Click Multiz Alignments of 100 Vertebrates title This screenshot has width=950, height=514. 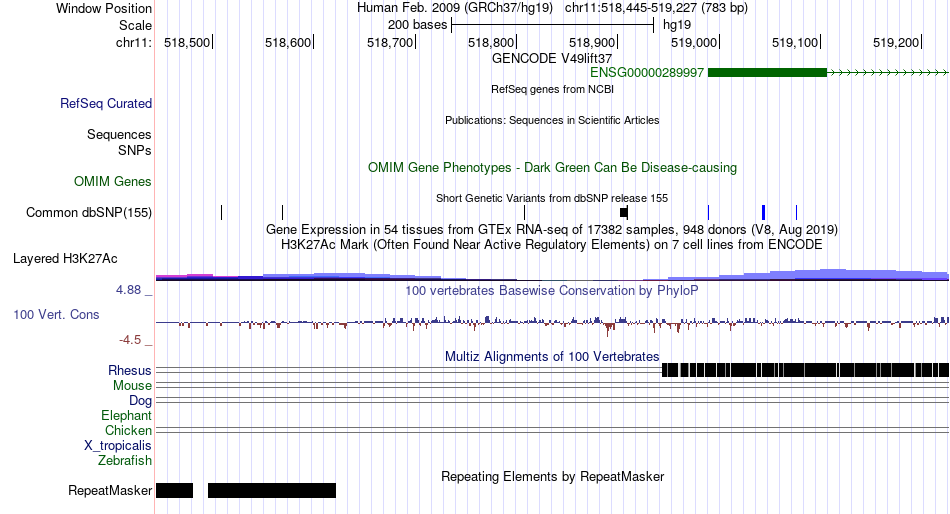552,356
